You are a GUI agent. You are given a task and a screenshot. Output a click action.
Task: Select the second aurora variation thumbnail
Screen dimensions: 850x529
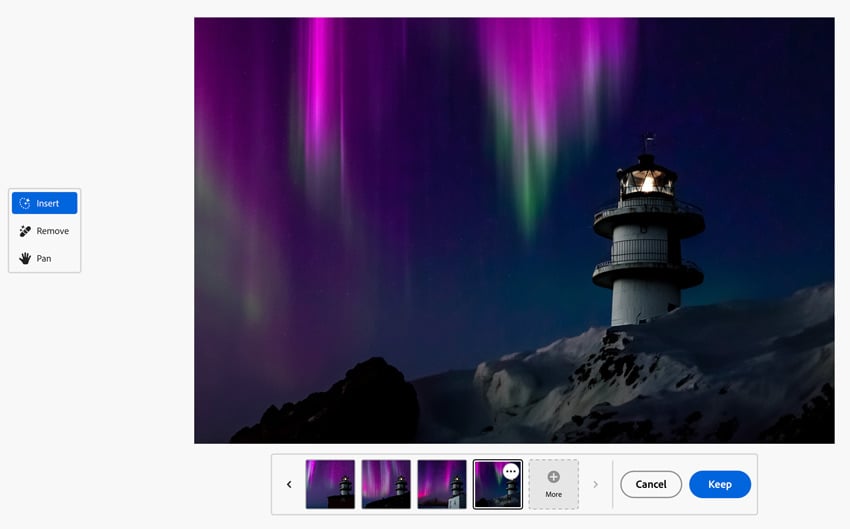click(x=386, y=484)
